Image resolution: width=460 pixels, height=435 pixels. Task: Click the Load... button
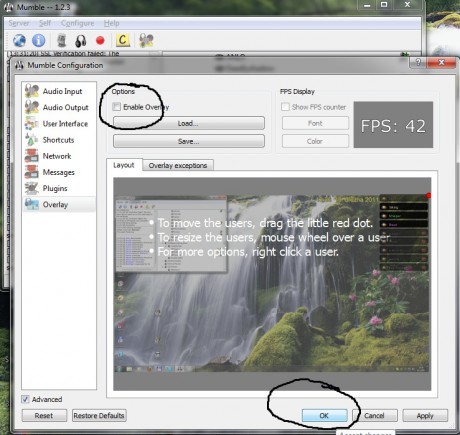click(x=189, y=123)
